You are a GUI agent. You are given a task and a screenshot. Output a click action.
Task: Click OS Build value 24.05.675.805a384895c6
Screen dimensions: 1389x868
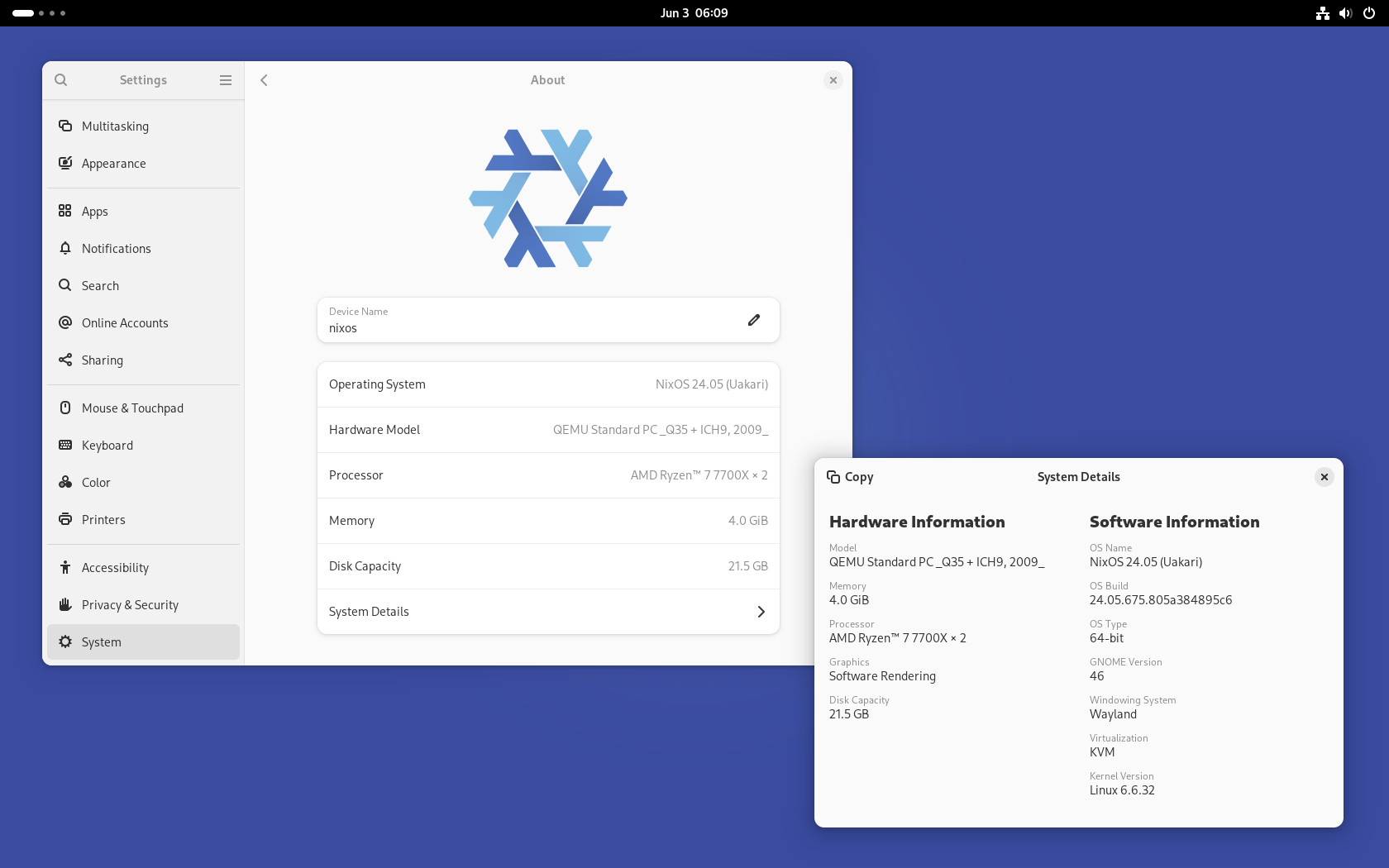[x=1161, y=600]
